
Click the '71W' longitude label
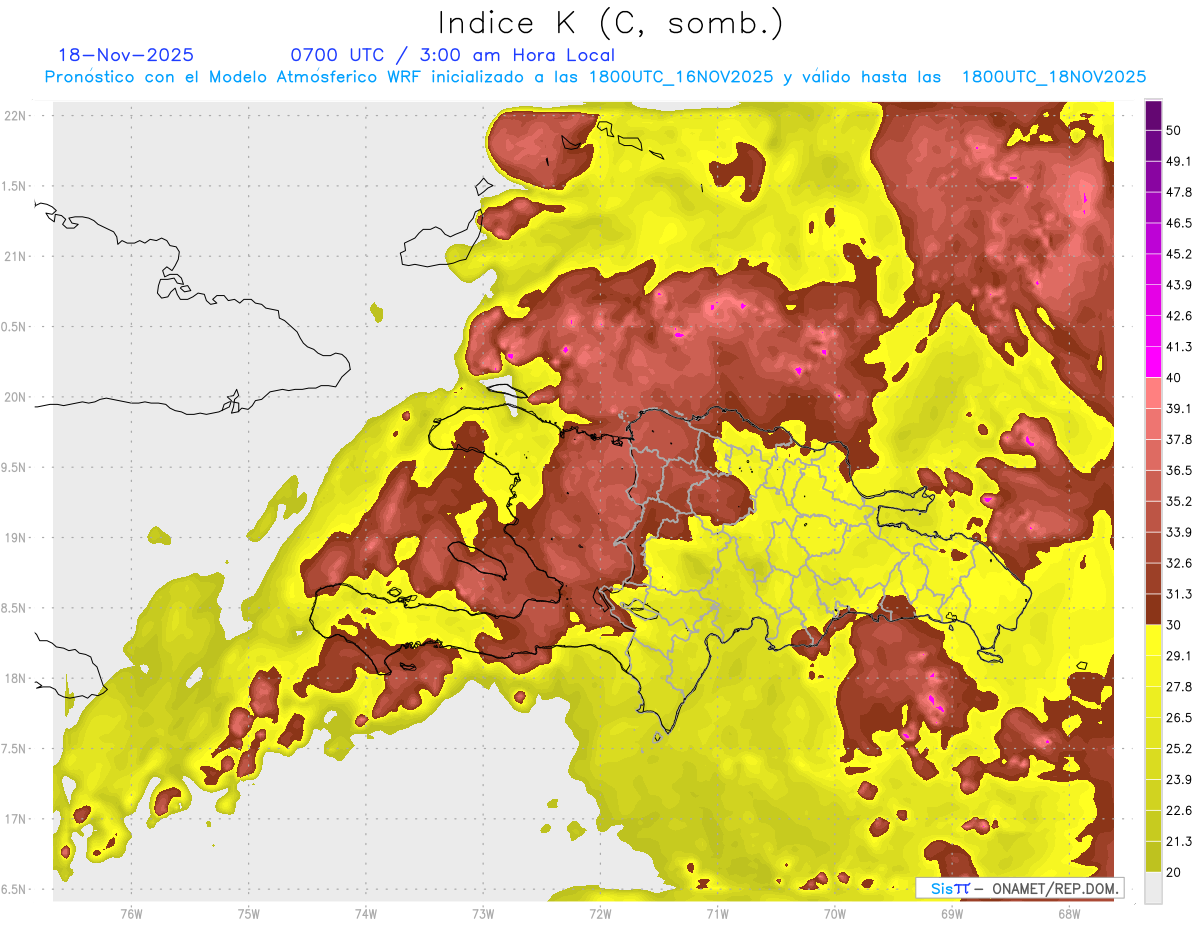tap(717, 913)
